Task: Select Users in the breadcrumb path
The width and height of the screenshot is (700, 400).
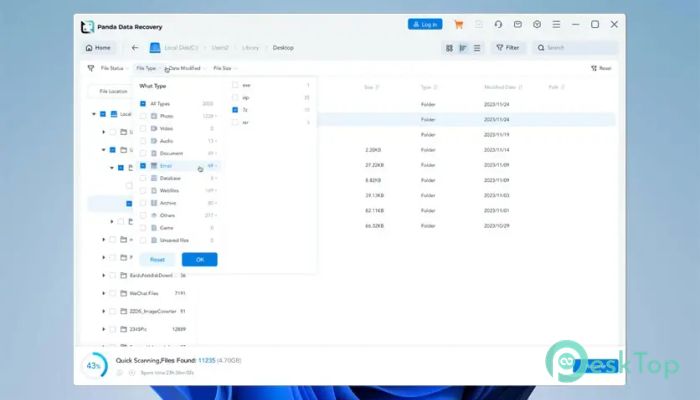Action: 220,48
